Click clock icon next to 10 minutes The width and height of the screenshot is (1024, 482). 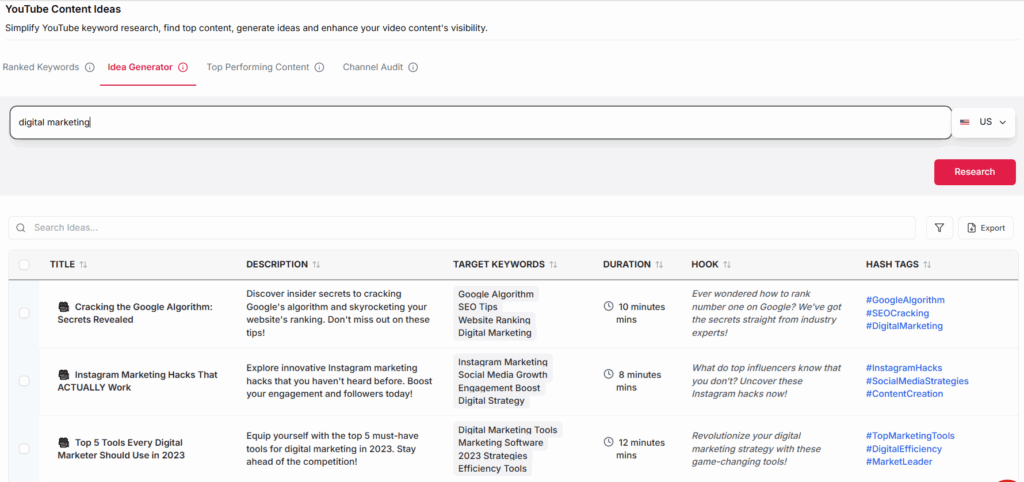pos(609,306)
